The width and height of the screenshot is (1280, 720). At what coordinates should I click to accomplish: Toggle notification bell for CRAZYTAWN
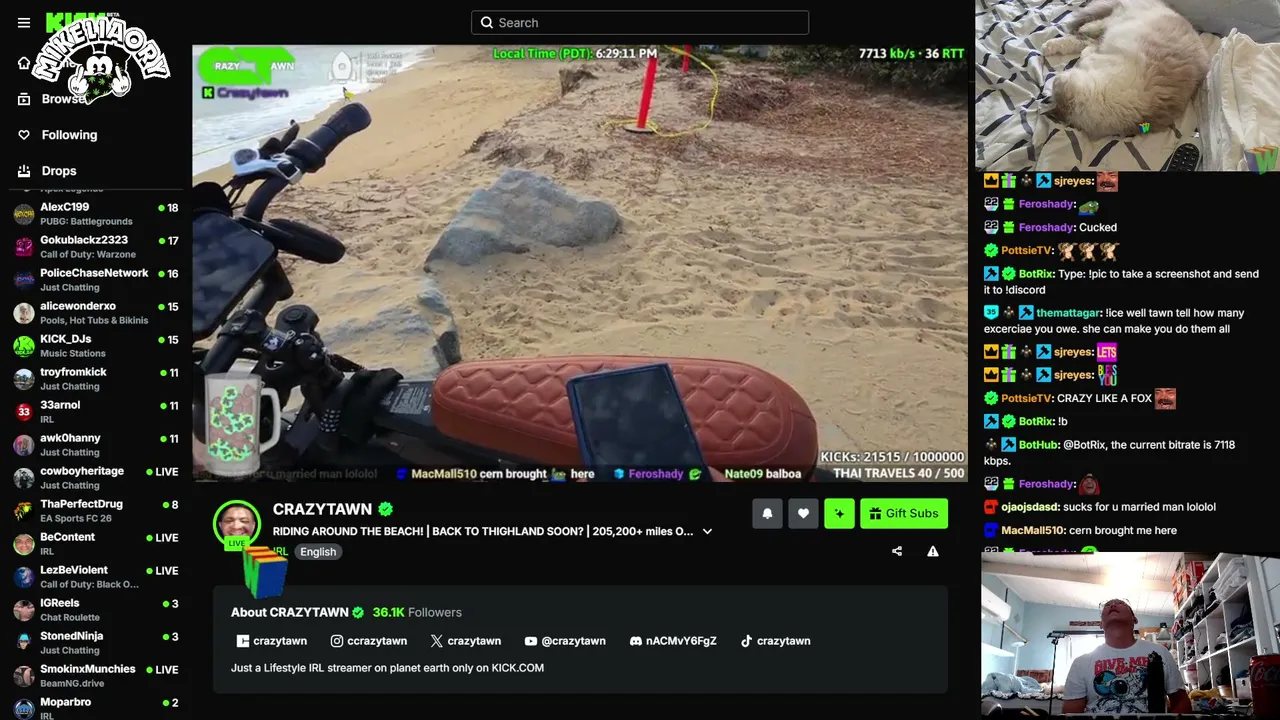(x=767, y=514)
